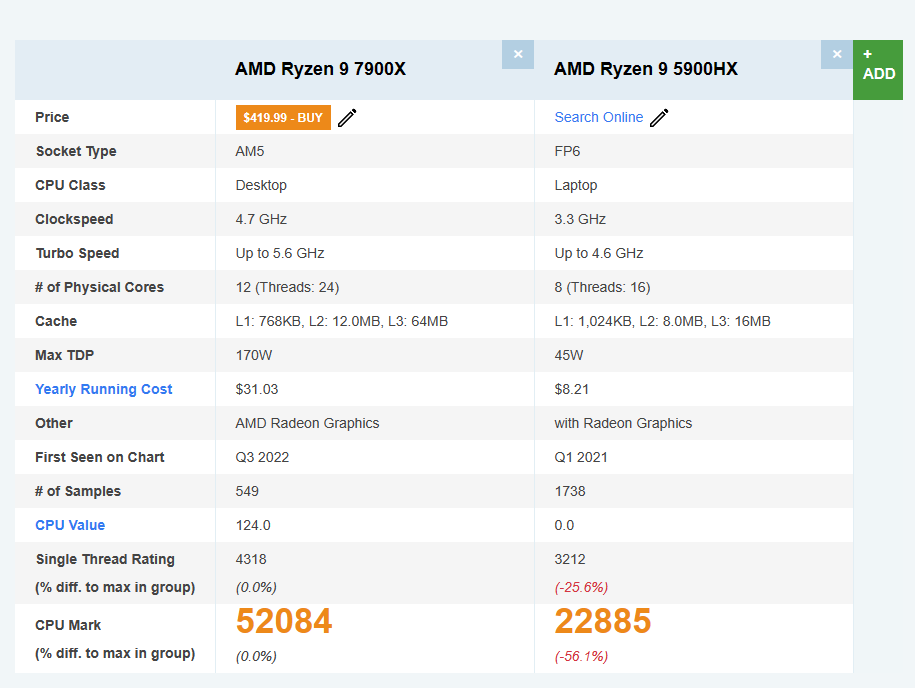Click the 22885 CPU Mark score
Screen dimensions: 915x688
(603, 621)
